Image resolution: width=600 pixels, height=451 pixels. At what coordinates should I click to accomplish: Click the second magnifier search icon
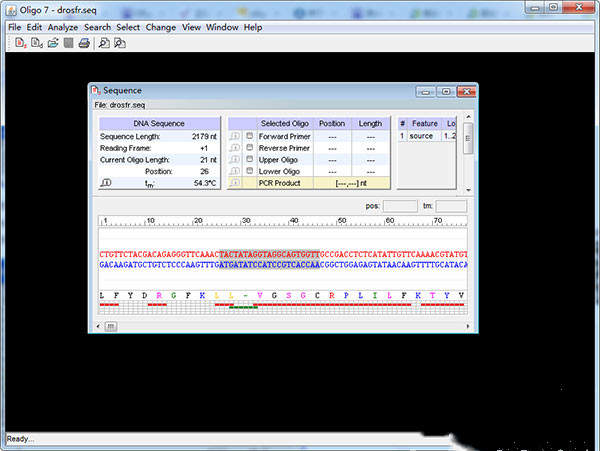(120, 43)
